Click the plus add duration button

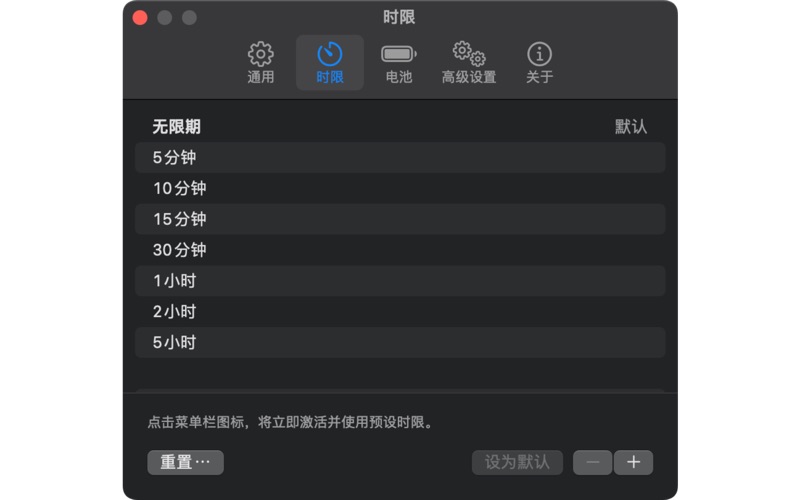pos(633,462)
